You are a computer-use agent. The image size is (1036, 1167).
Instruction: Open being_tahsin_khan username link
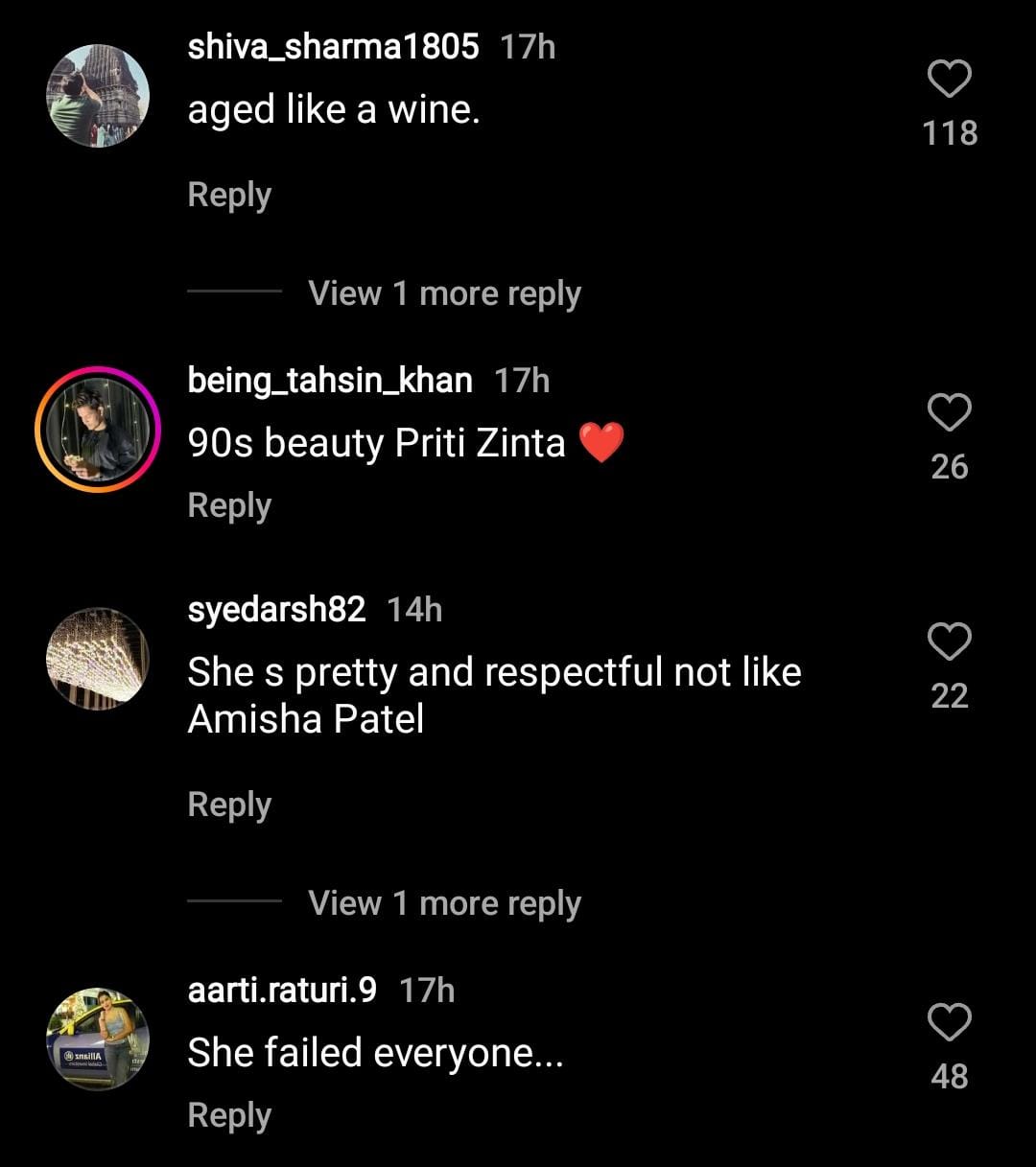click(330, 380)
